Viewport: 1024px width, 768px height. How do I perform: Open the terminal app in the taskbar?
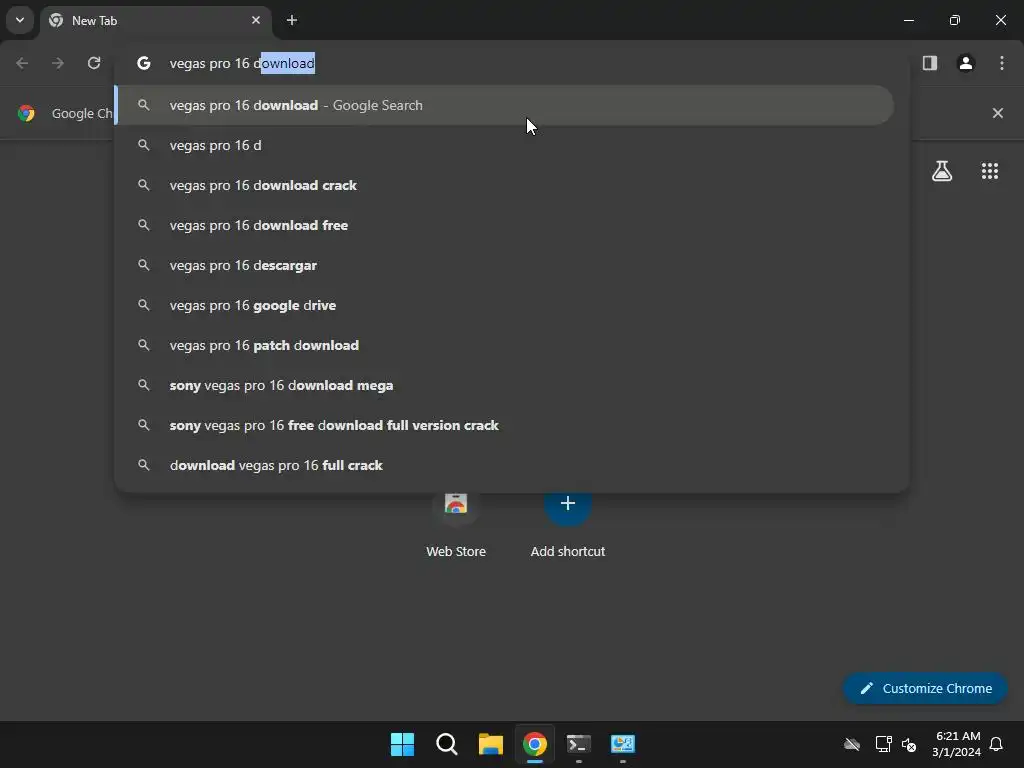click(579, 744)
